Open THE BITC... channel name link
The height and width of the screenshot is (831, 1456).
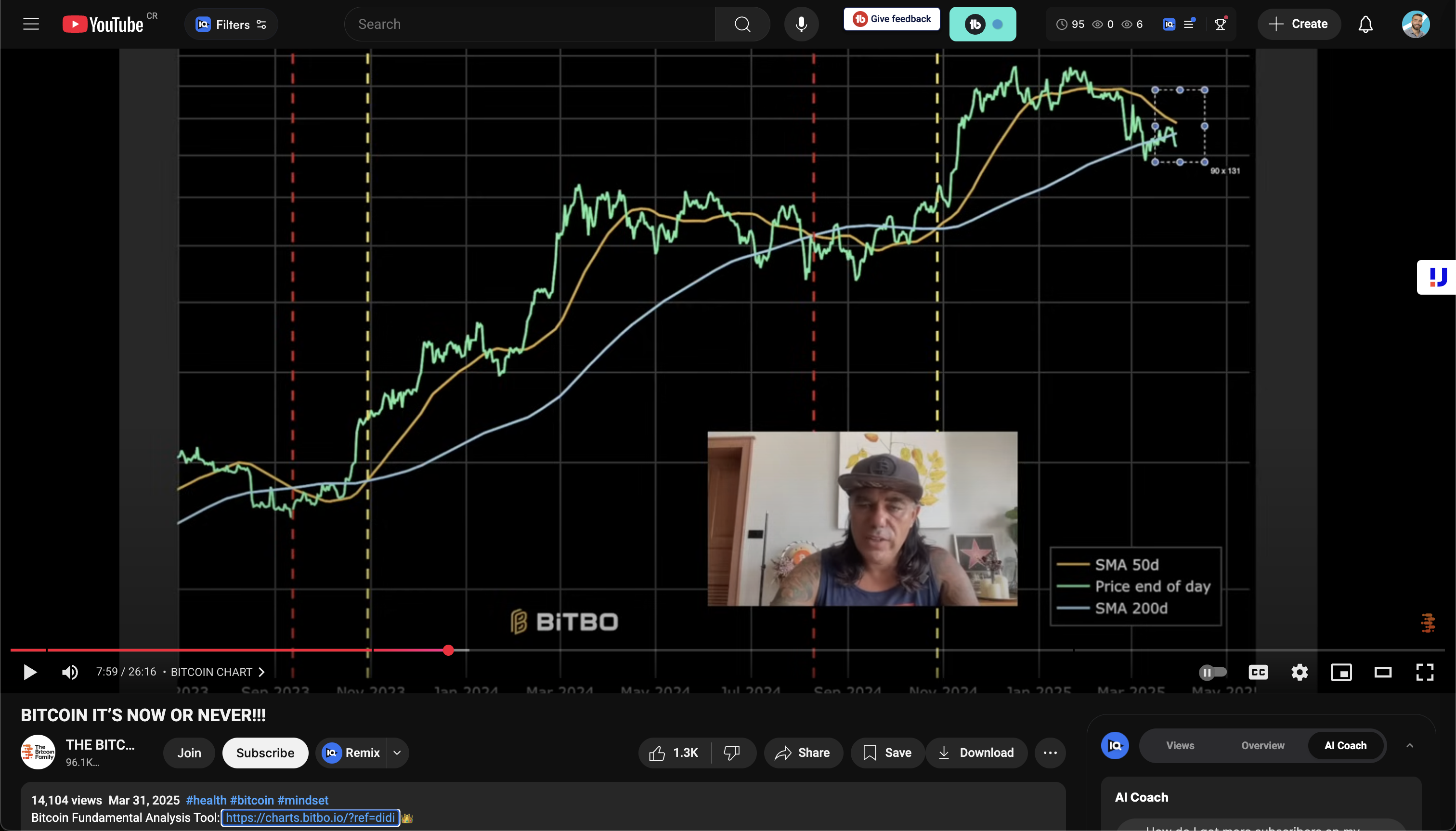tap(100, 745)
